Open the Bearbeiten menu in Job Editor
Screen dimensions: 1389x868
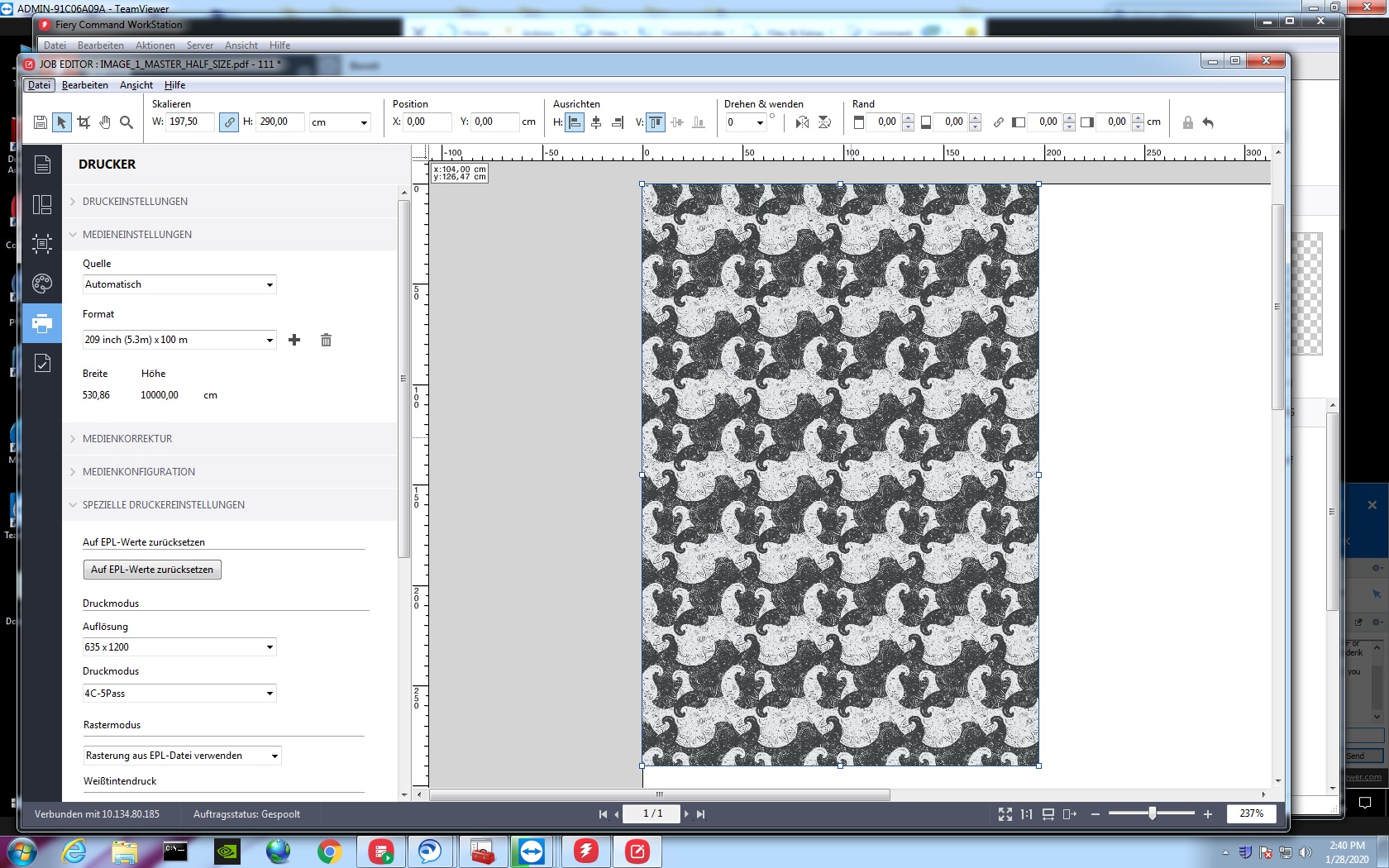pyautogui.click(x=84, y=85)
